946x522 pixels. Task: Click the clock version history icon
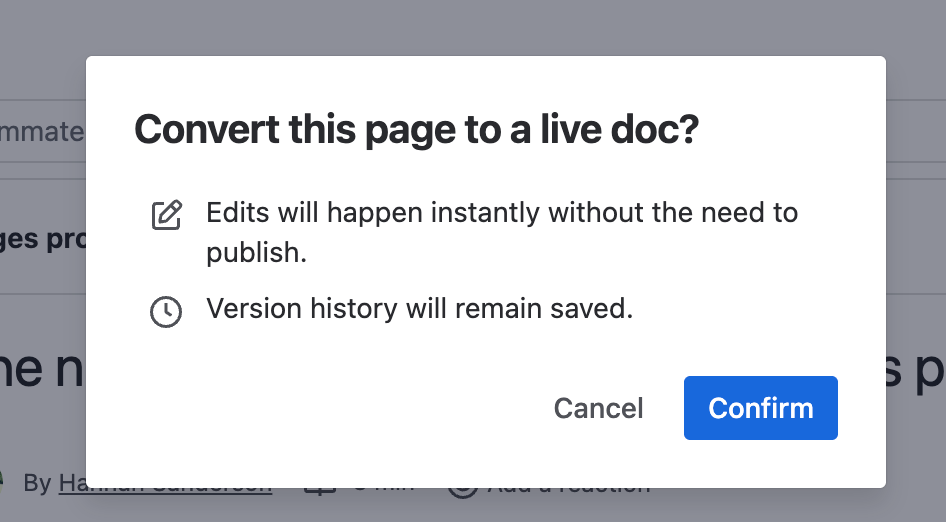[x=166, y=311]
